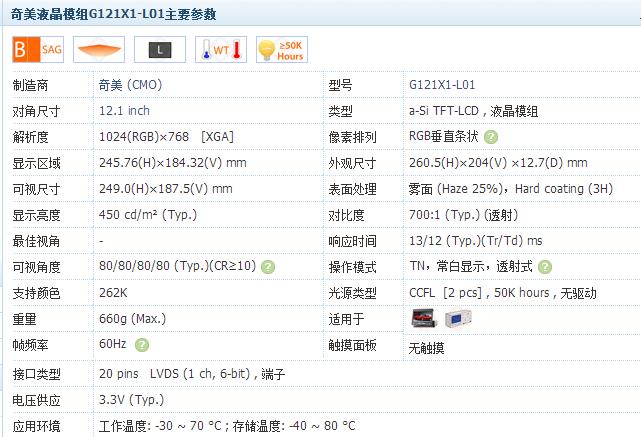Open the G121X1-L01 model link
The height and width of the screenshot is (437, 641).
[x=442, y=85]
